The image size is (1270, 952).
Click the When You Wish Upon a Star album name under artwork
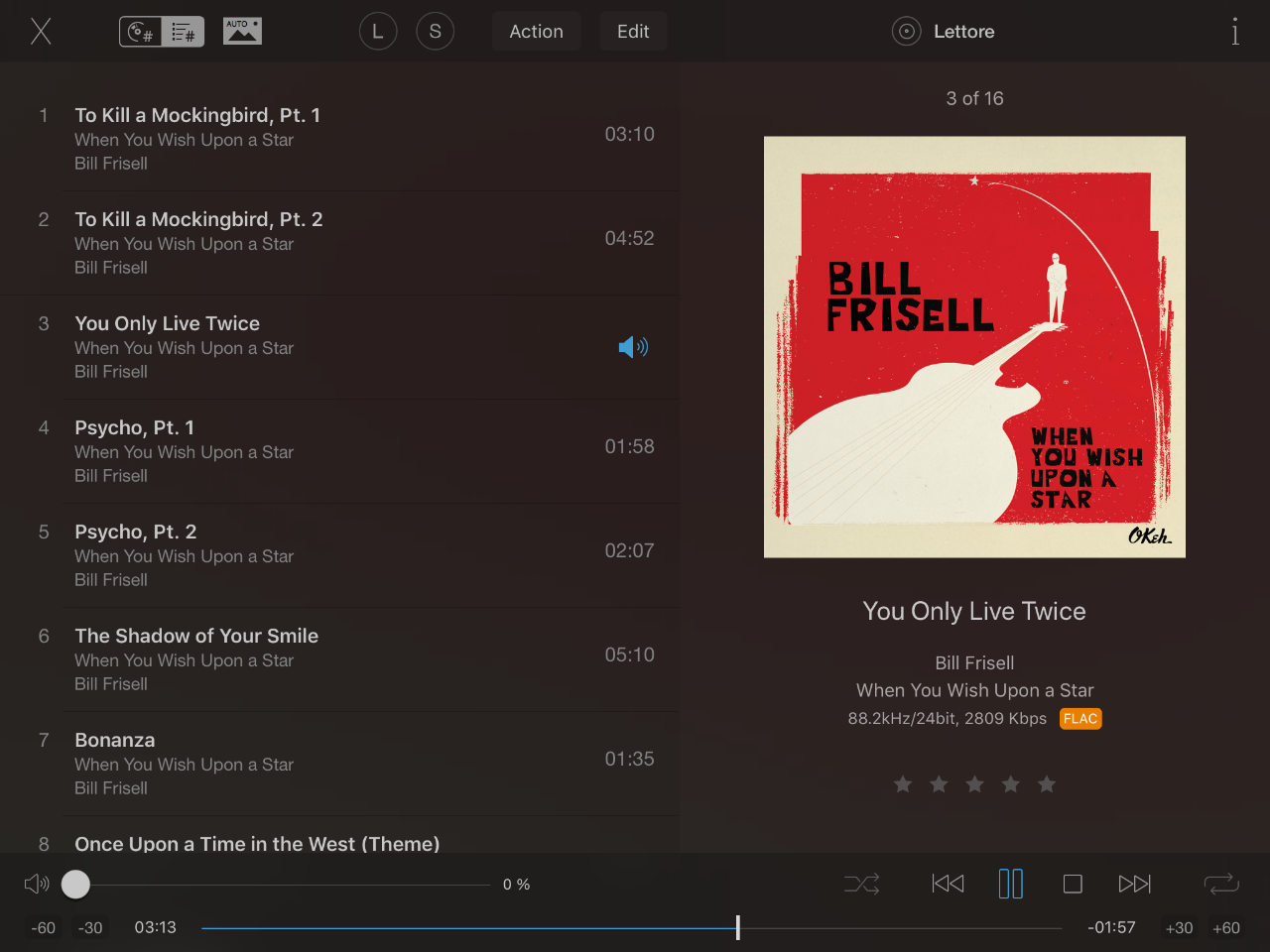pos(974,690)
